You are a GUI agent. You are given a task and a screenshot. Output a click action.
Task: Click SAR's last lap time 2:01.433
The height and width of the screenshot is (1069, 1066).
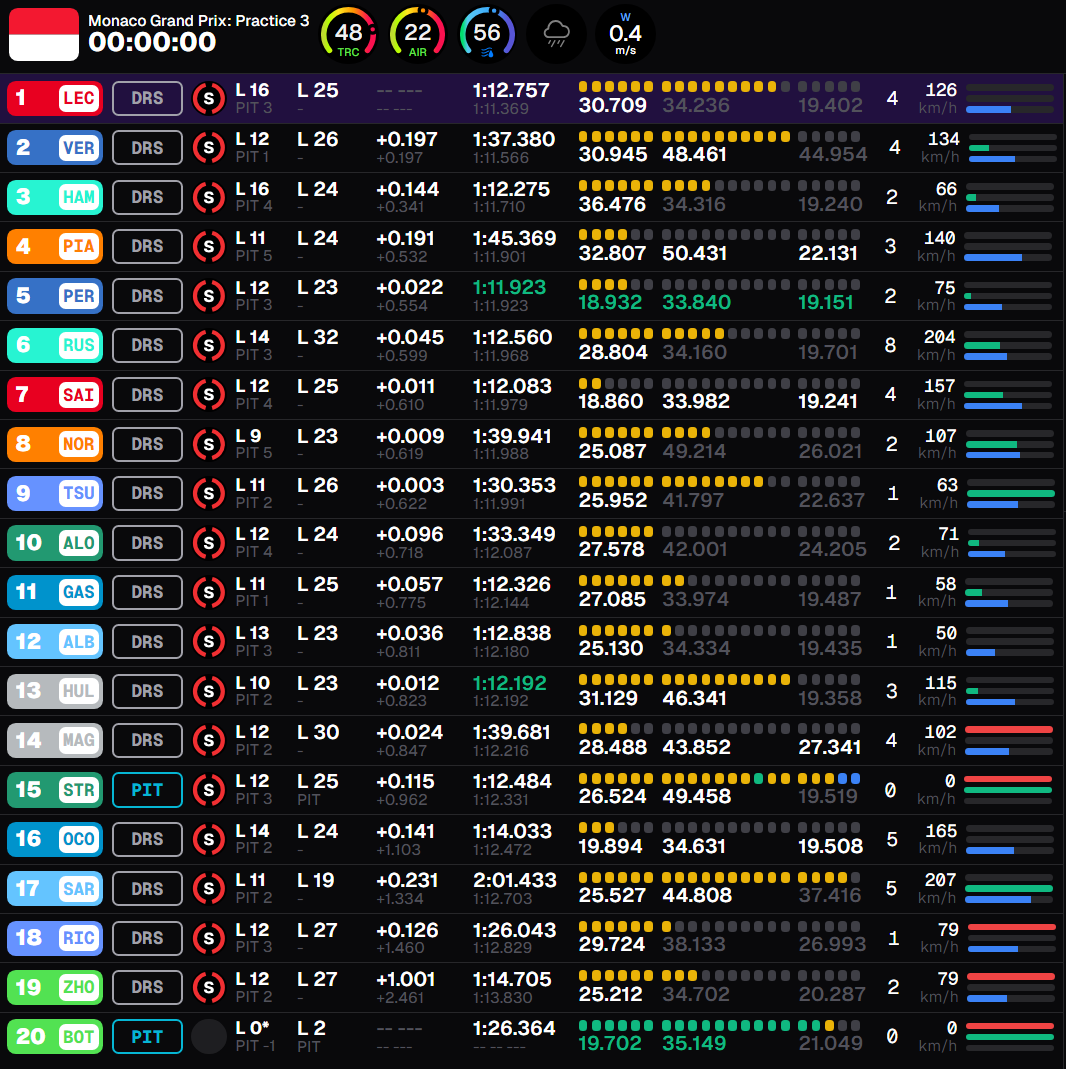[x=515, y=880]
